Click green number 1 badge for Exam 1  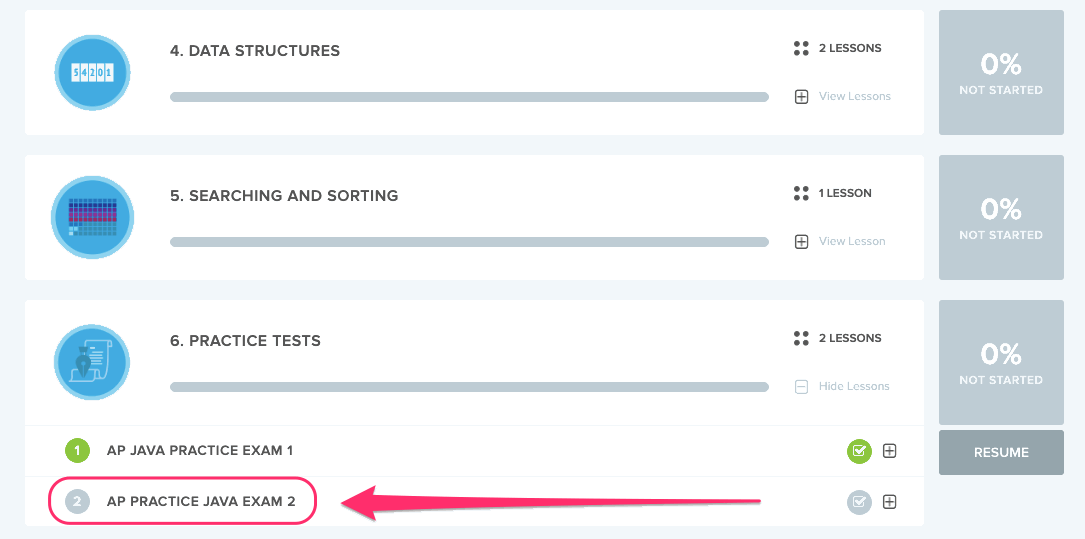click(78, 451)
